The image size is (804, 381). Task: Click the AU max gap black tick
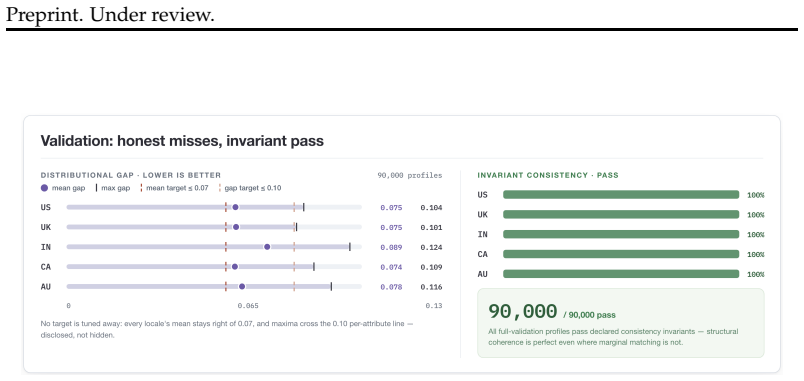pyautogui.click(x=331, y=287)
